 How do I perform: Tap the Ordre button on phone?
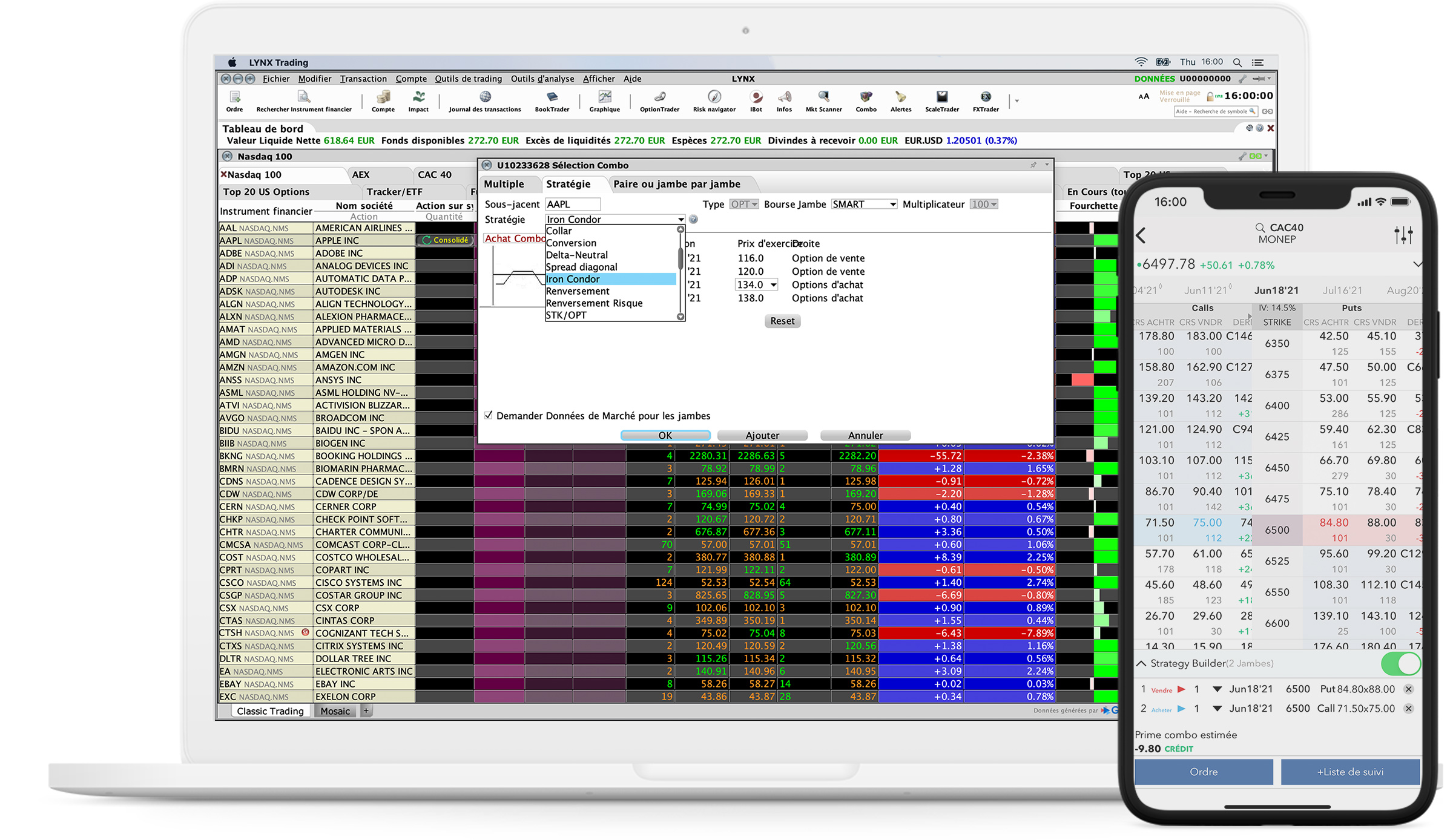1204,772
